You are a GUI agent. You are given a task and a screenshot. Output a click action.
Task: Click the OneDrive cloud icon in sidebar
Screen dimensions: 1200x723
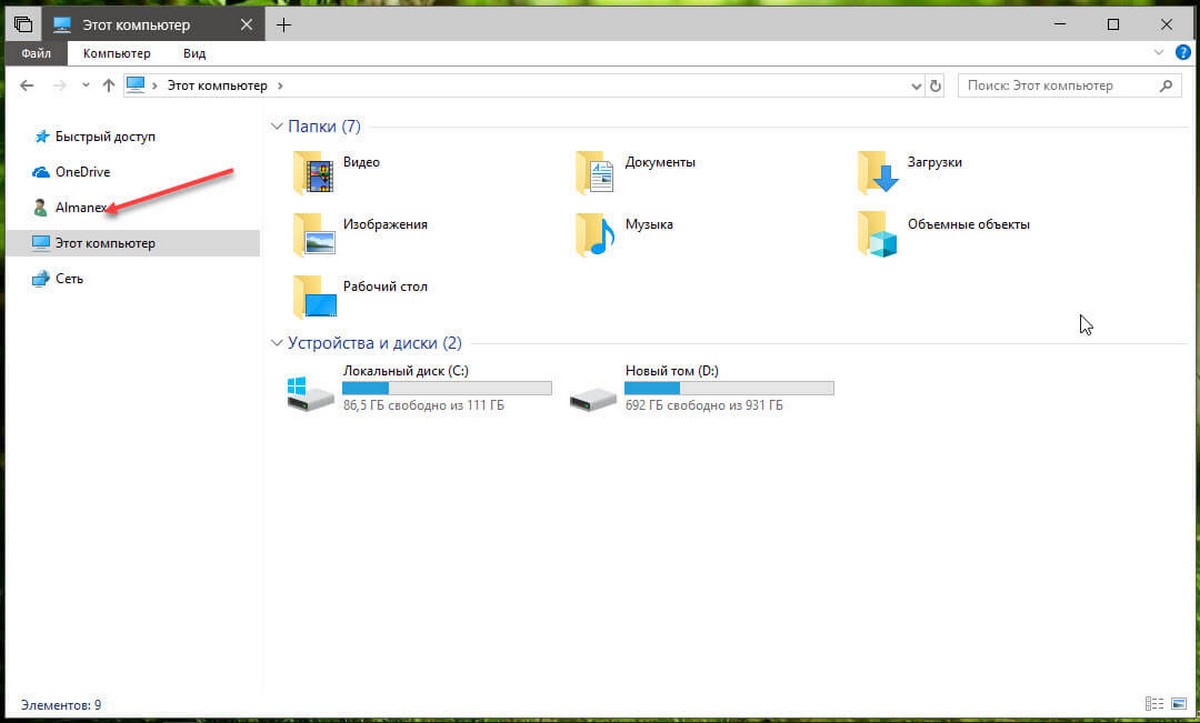pyautogui.click(x=41, y=172)
